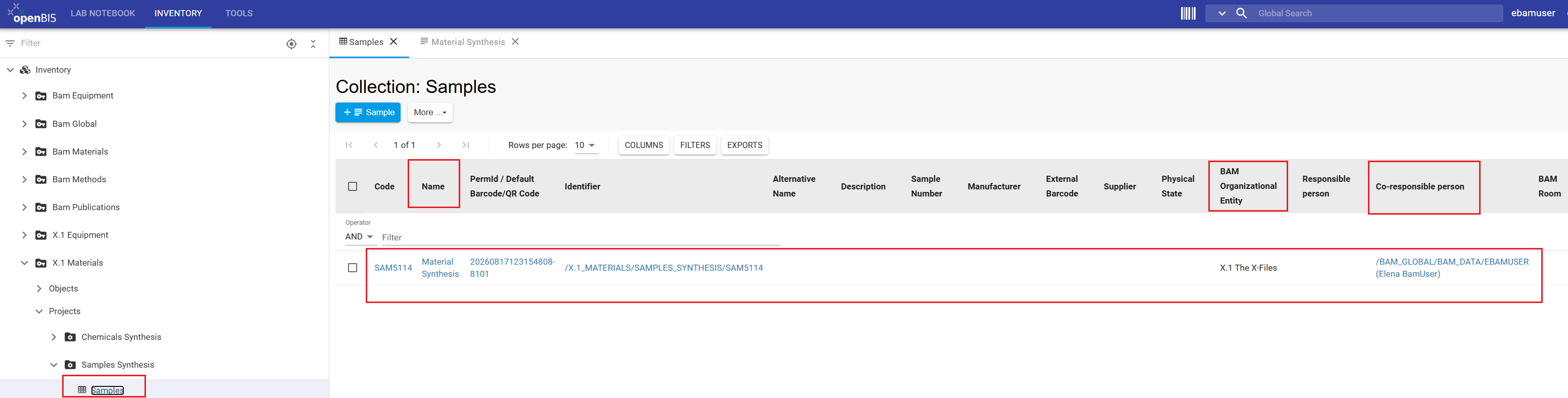The image size is (1568, 398).
Task: Open the barcode scanner icon
Action: pyautogui.click(x=1188, y=14)
